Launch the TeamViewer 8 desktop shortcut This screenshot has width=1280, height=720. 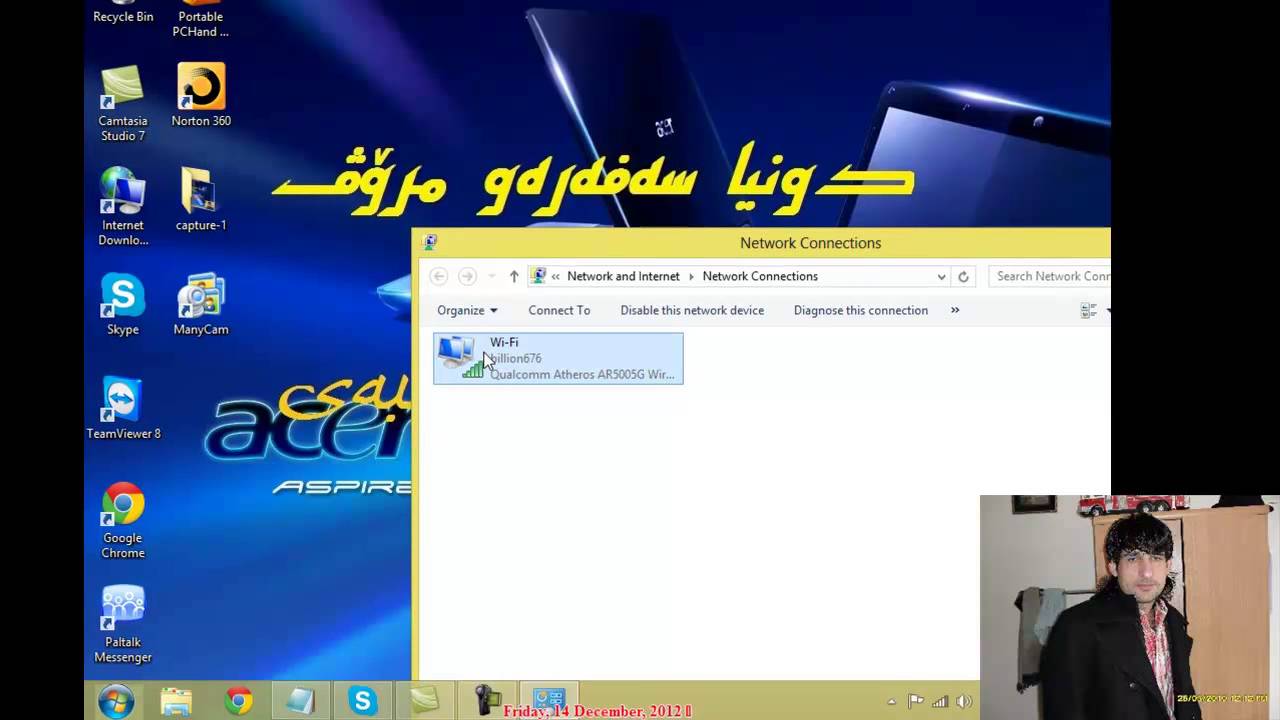123,408
